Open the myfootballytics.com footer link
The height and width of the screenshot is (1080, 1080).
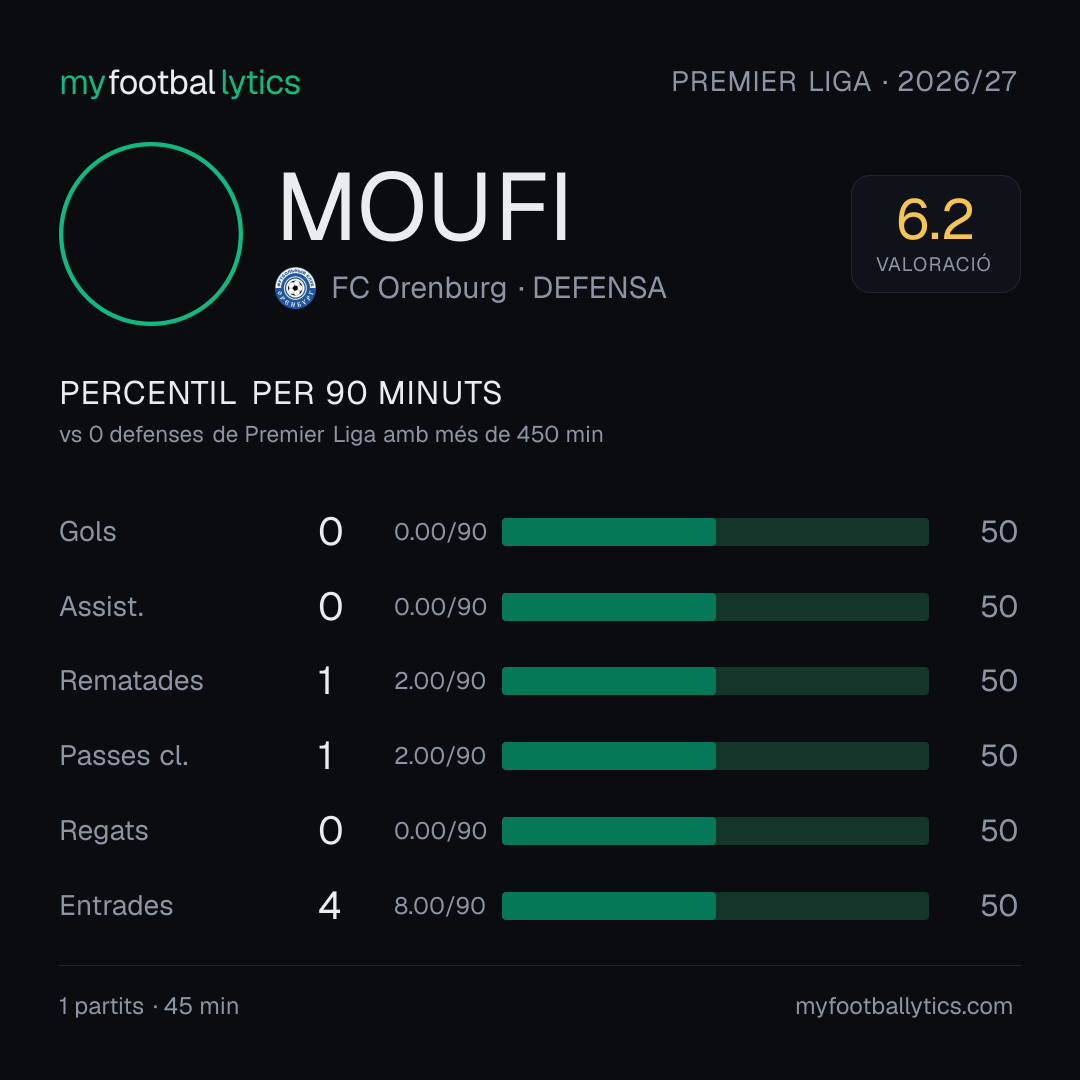[x=904, y=1006]
